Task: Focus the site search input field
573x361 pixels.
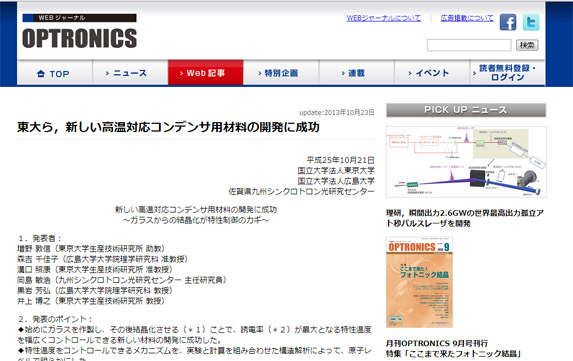Action: 469,45
